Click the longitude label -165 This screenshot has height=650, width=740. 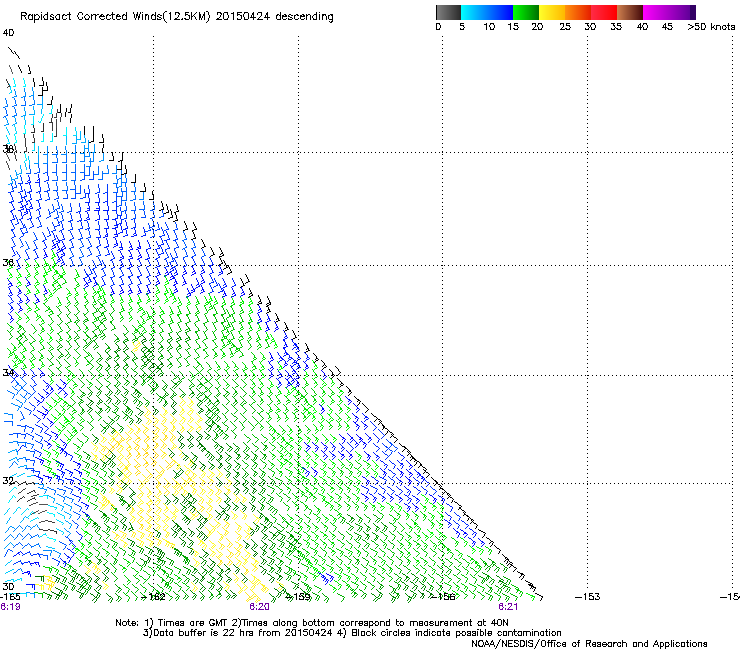tap(10, 597)
